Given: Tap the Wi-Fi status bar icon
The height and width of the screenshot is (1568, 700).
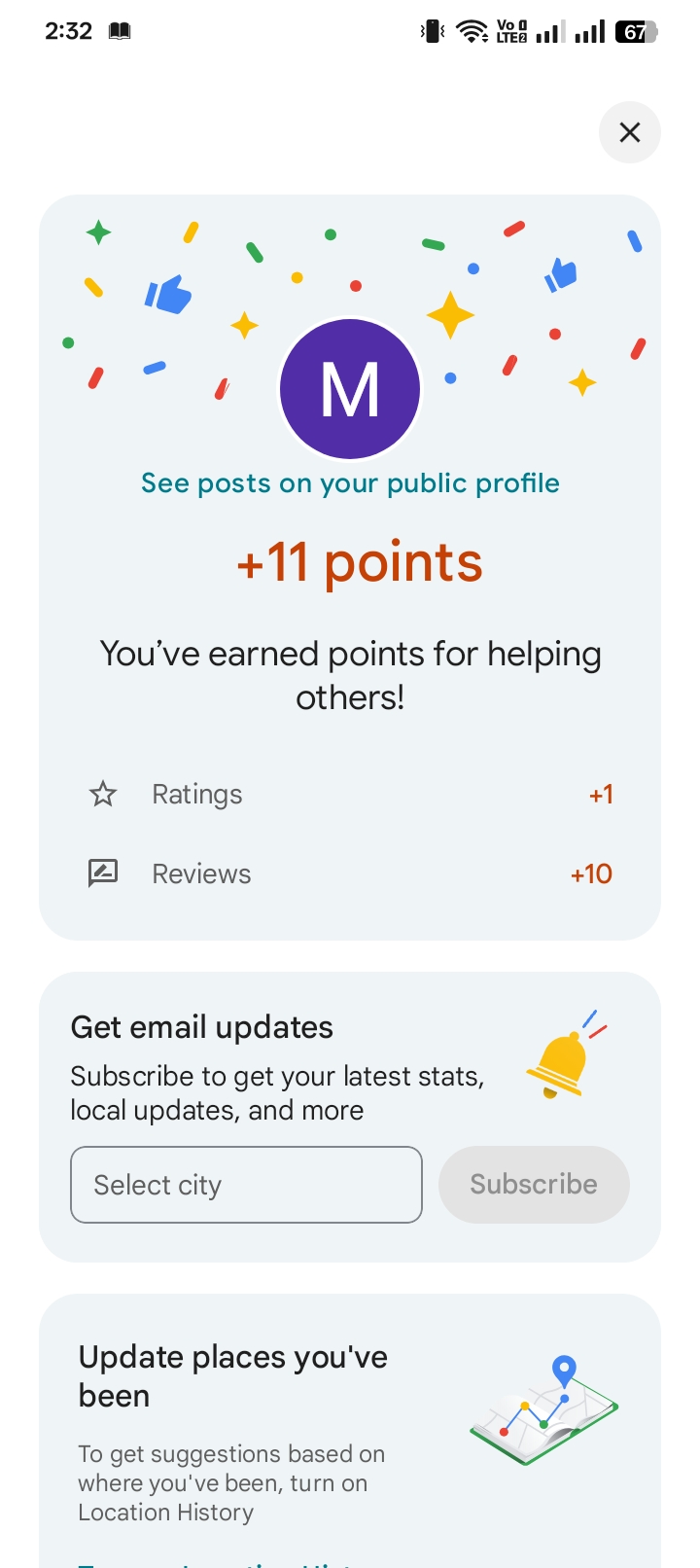Looking at the screenshot, I should click(472, 31).
